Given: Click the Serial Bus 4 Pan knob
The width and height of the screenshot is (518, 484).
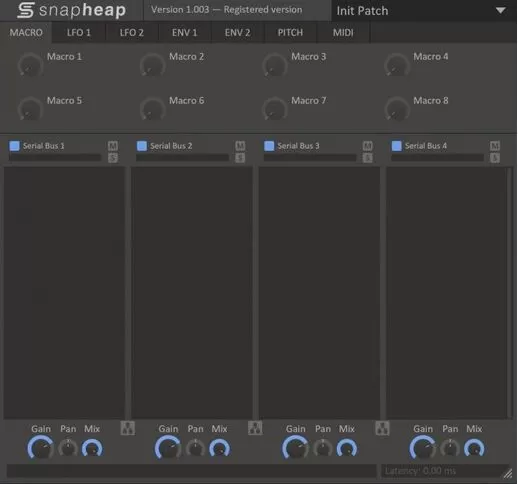Looking at the screenshot, I should (450, 448).
